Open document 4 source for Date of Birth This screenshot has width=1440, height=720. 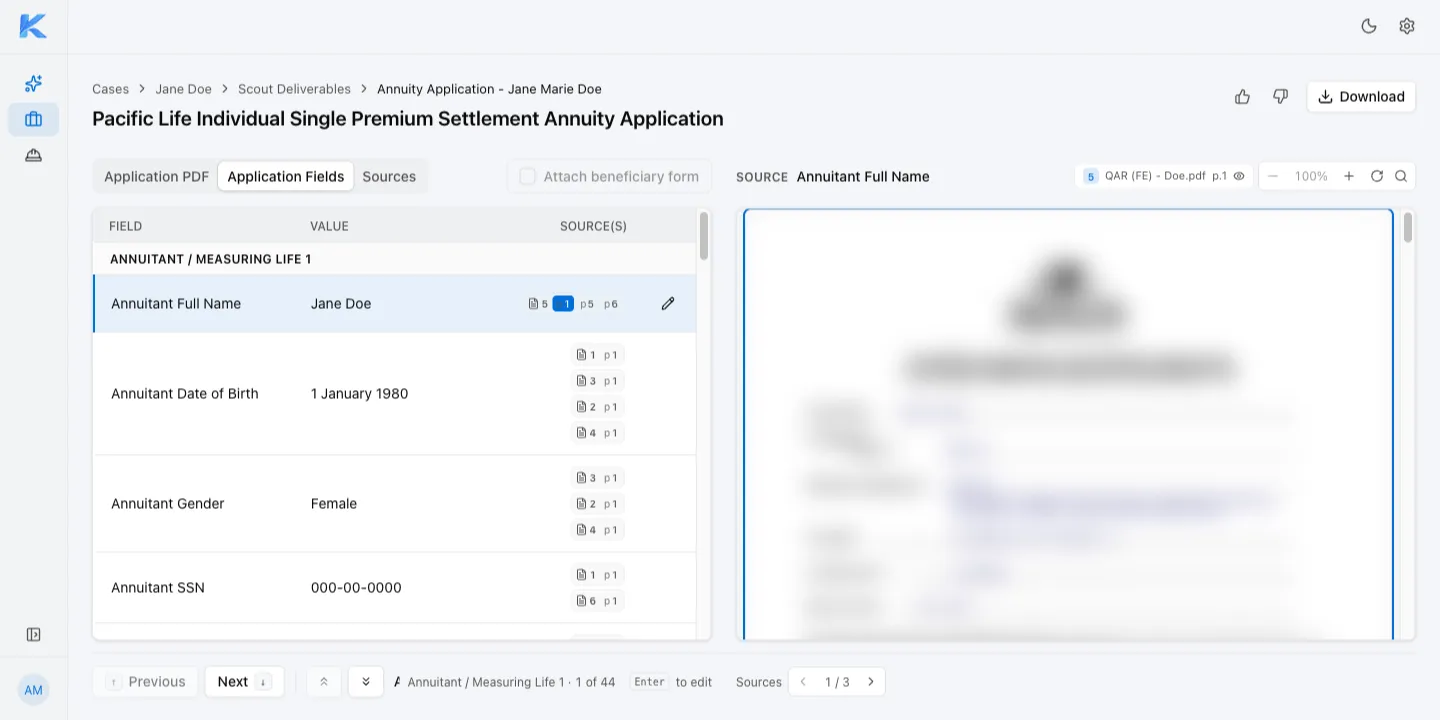click(597, 433)
